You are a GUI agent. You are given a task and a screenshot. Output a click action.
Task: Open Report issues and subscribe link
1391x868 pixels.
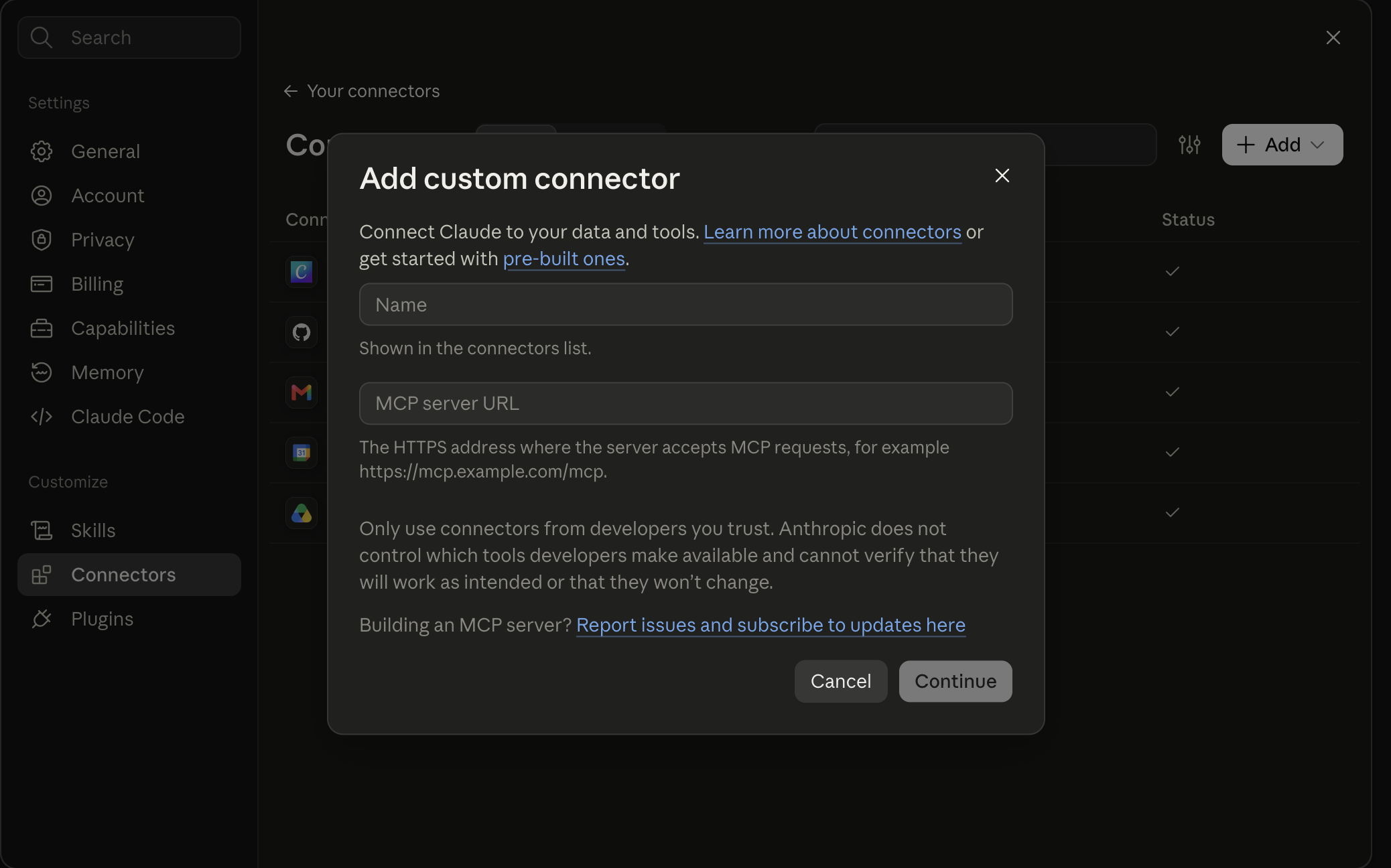tap(771, 625)
